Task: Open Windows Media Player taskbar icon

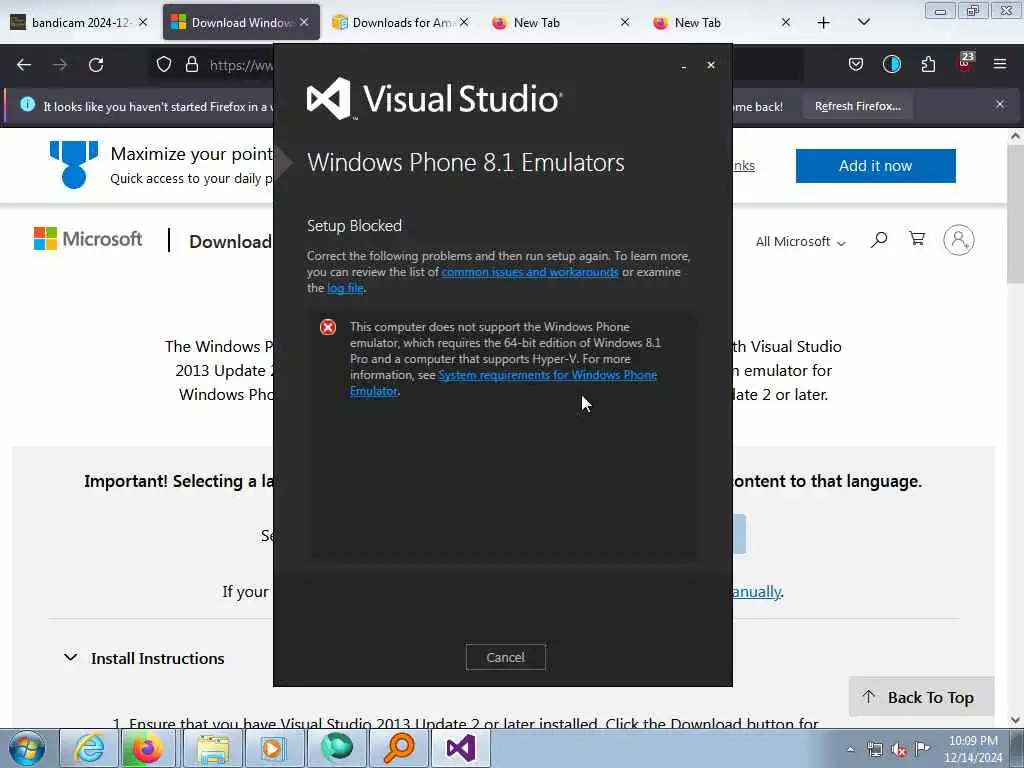Action: click(274, 748)
